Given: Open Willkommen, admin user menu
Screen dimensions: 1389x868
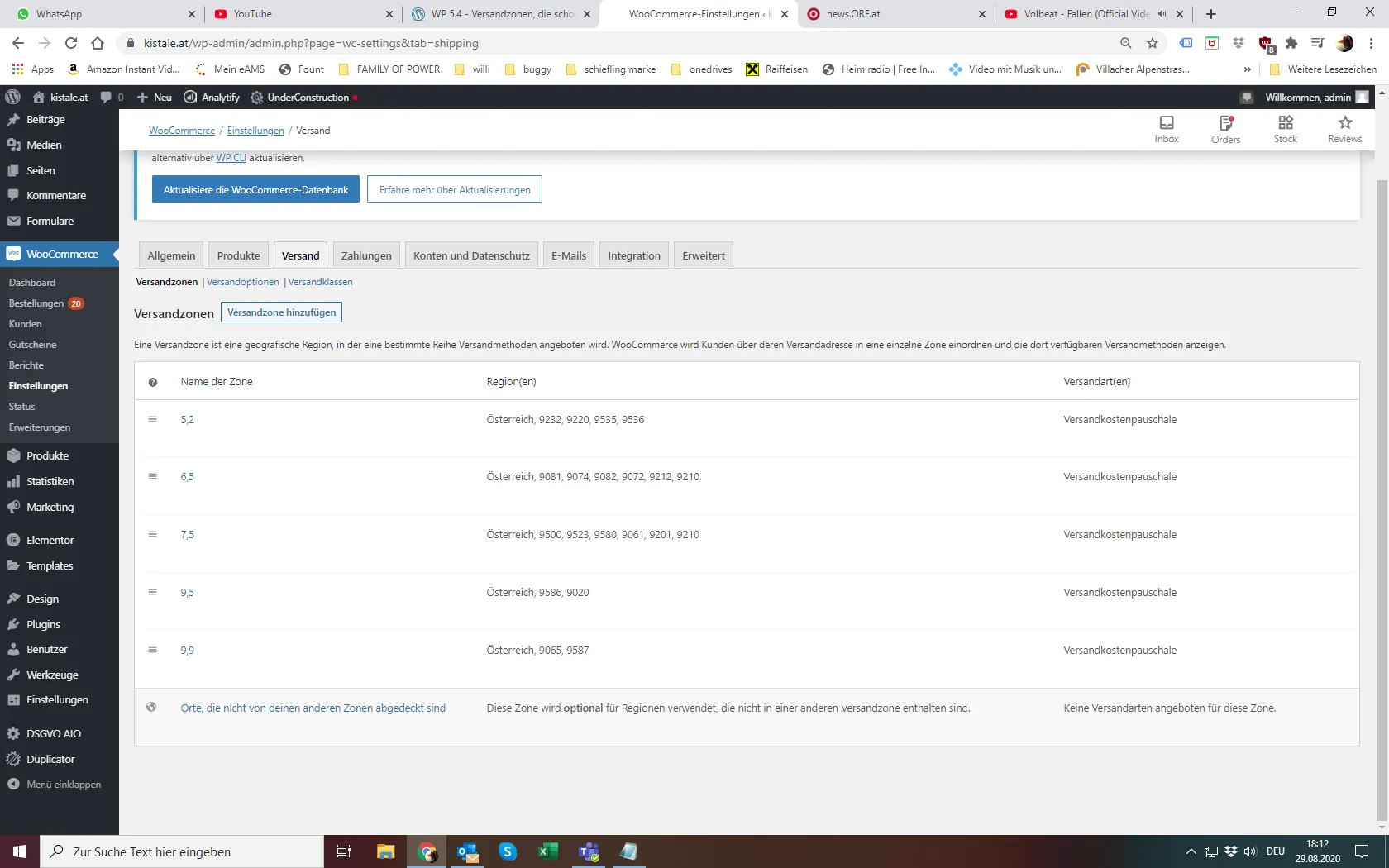Looking at the screenshot, I should (x=1308, y=98).
